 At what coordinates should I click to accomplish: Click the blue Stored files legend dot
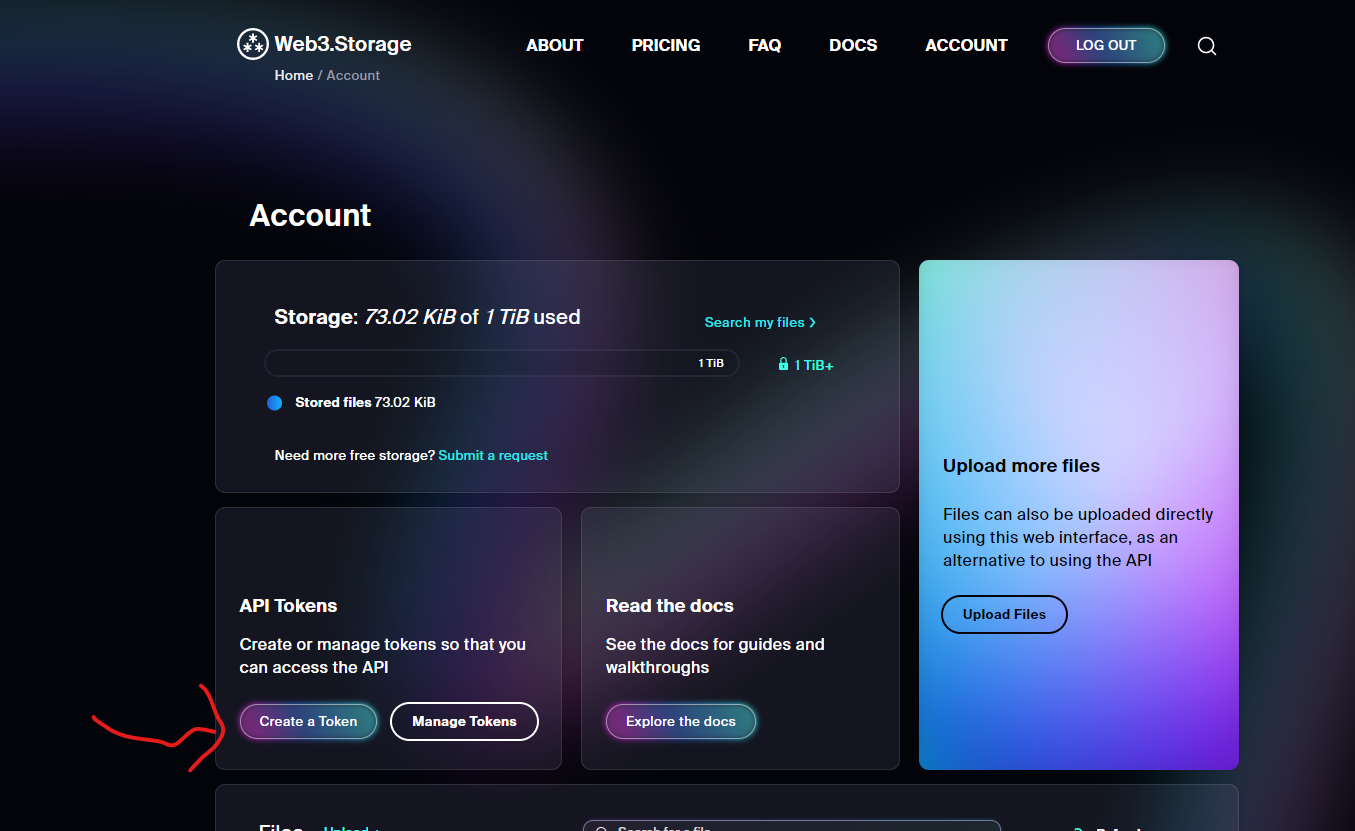click(275, 403)
